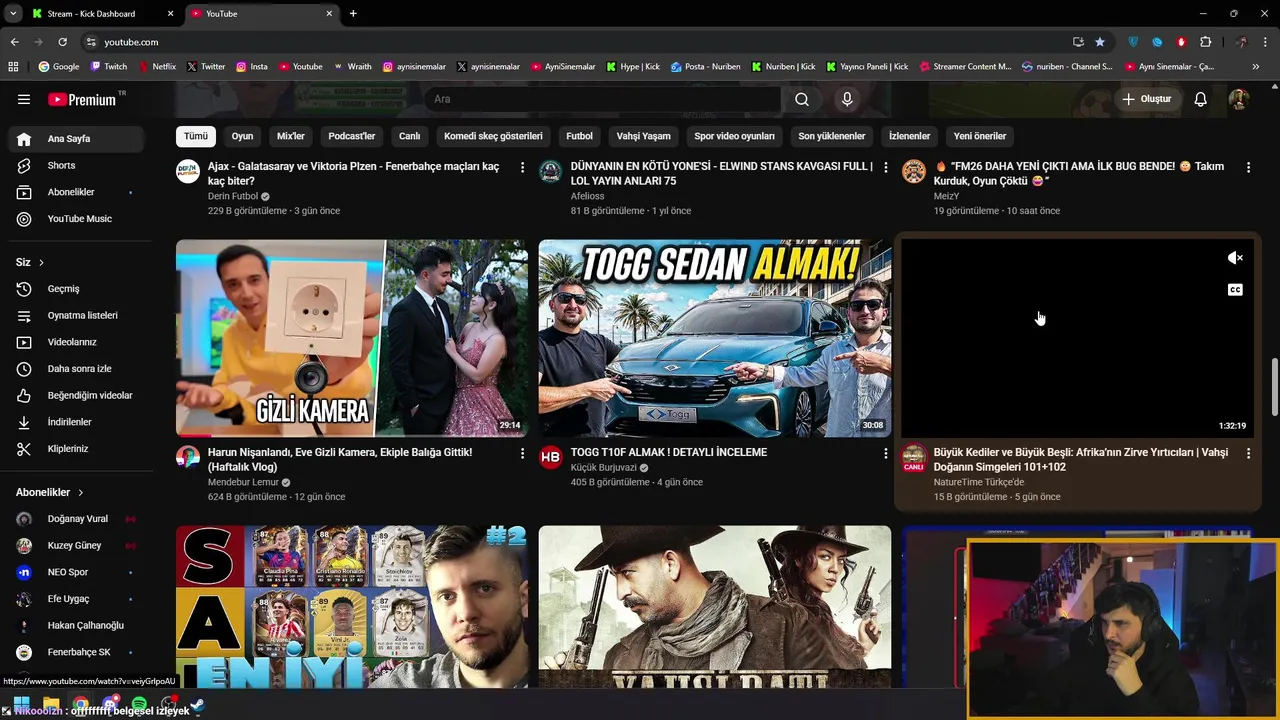Open more options for Büyük Kediler video
Viewport: 1280px width, 720px height.
pyautogui.click(x=1248, y=453)
